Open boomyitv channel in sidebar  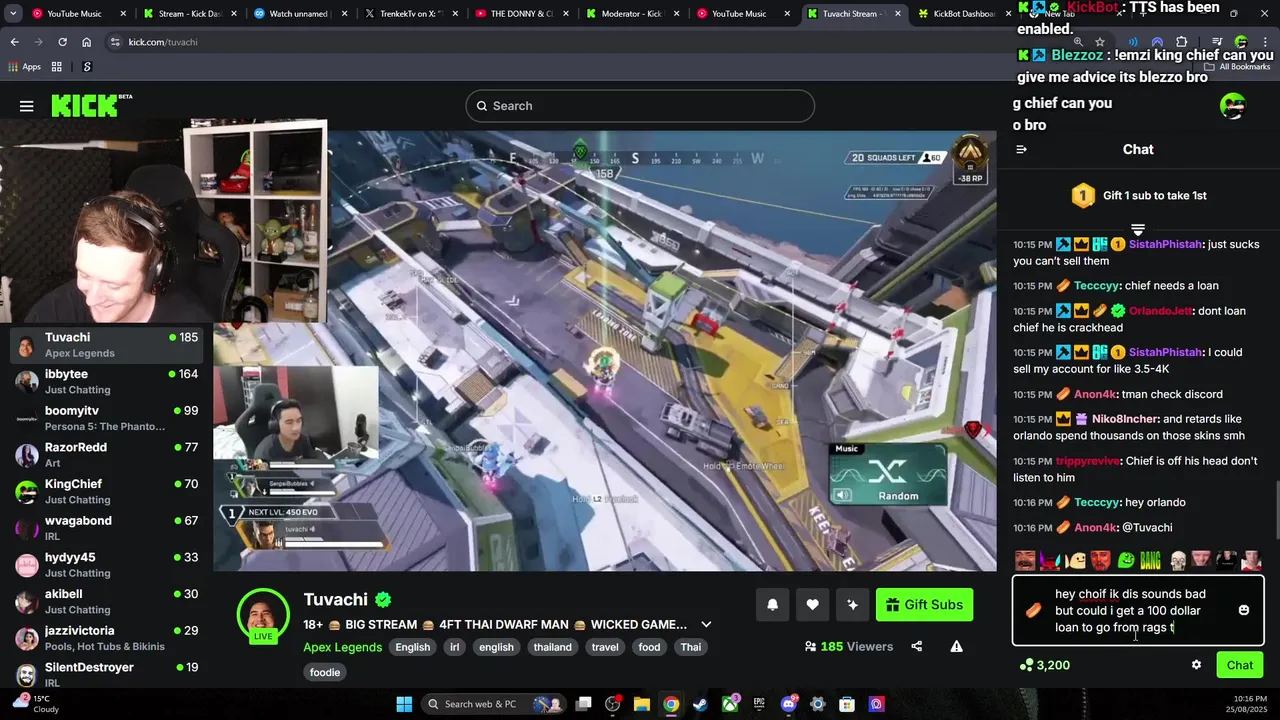[105, 418]
